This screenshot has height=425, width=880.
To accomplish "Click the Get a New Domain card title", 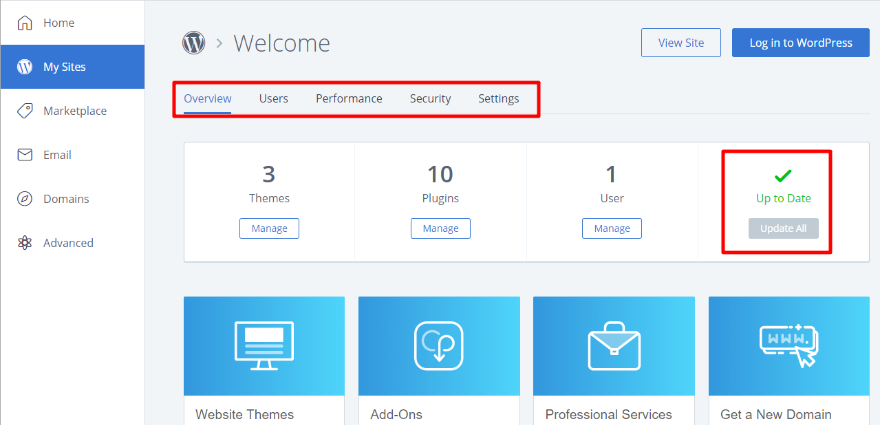I will pos(776,414).
